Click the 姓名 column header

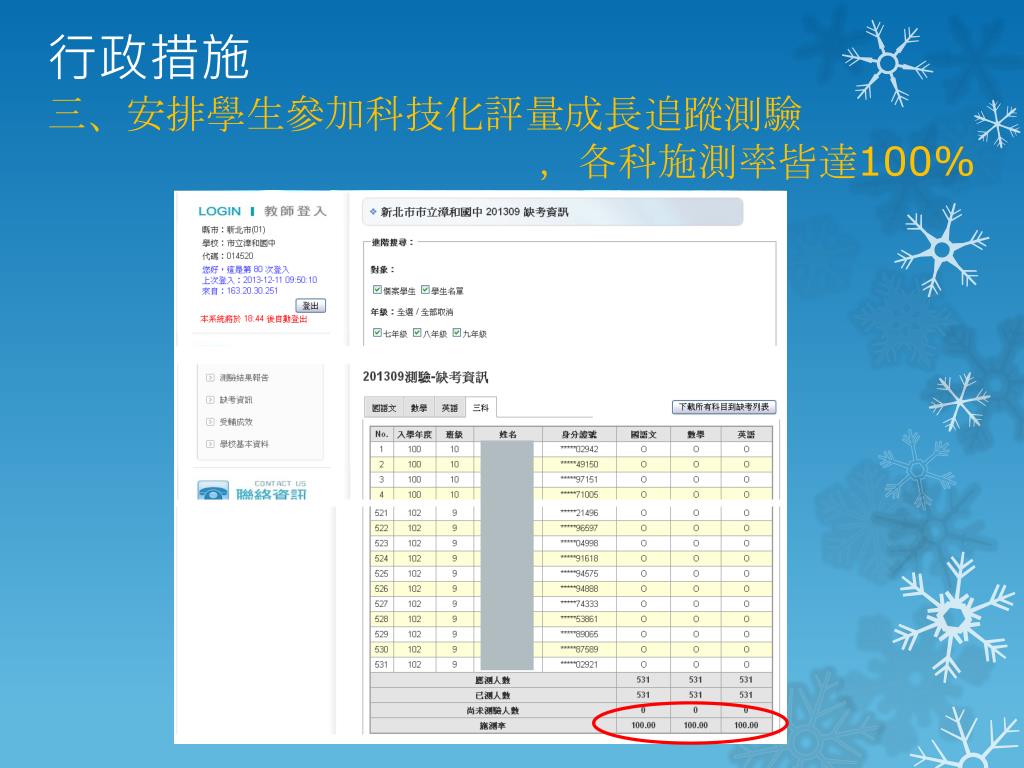point(507,434)
